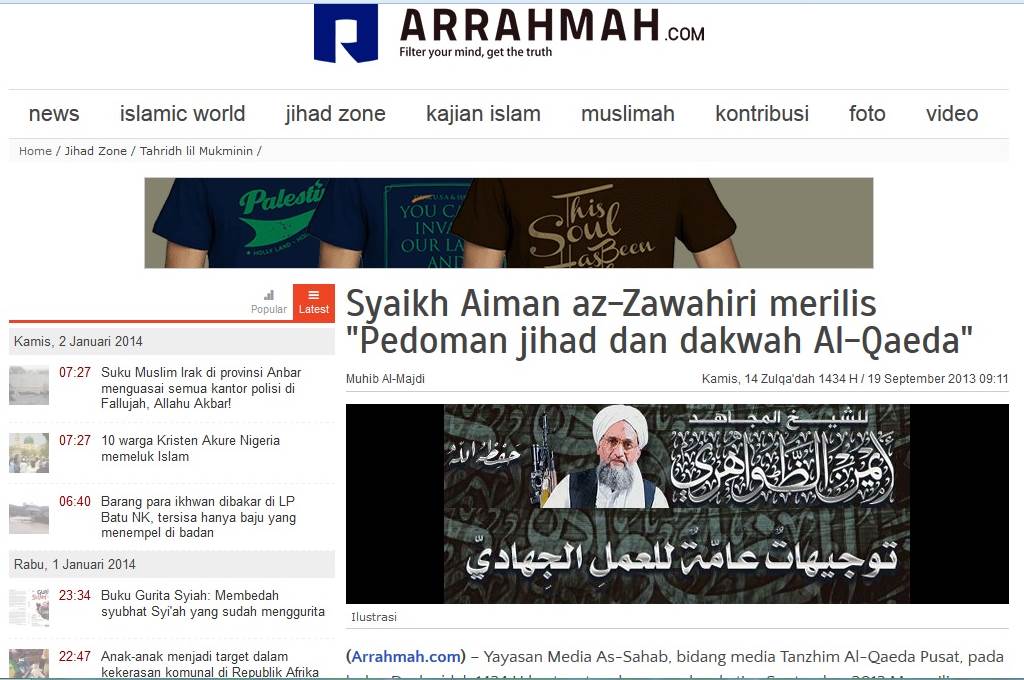This screenshot has width=1024, height=680.
Task: Click the Ilustrasi caption
Action: point(374,617)
